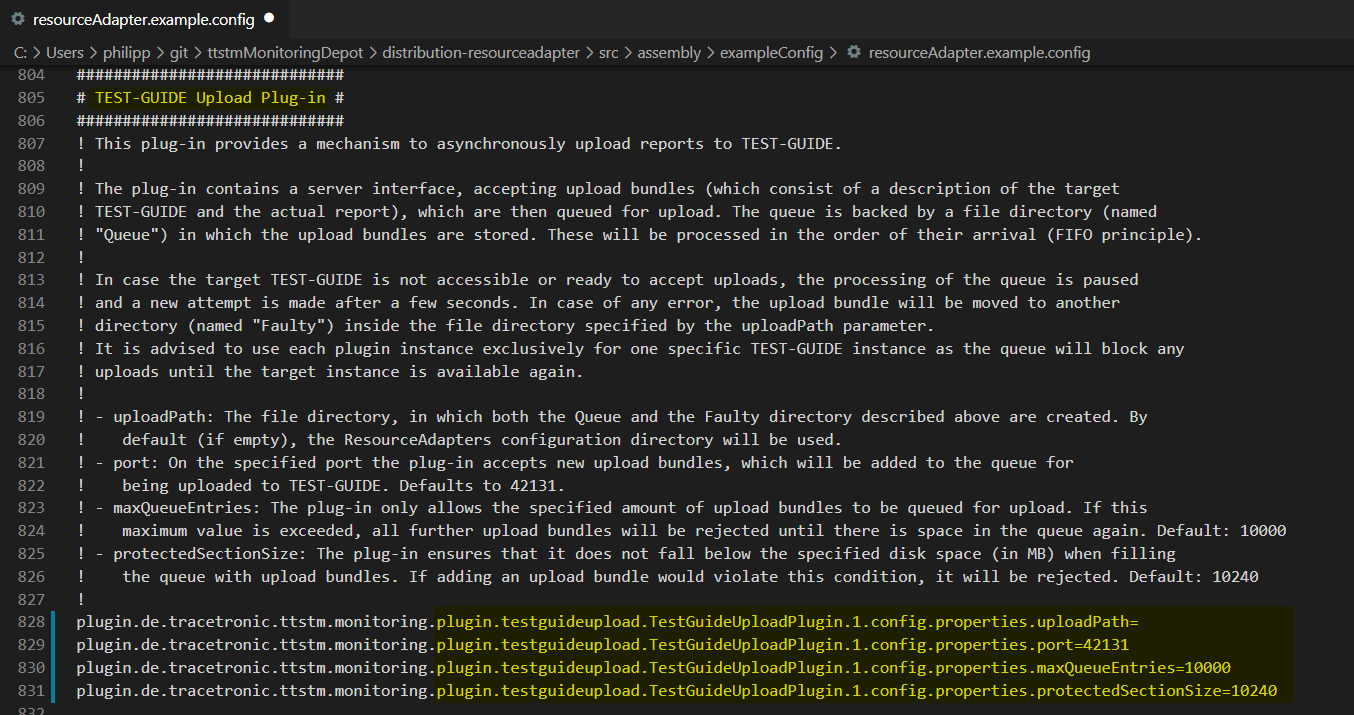Open the "assembly" breadcrumb dropdown
This screenshot has width=1354, height=715.
[x=669, y=53]
